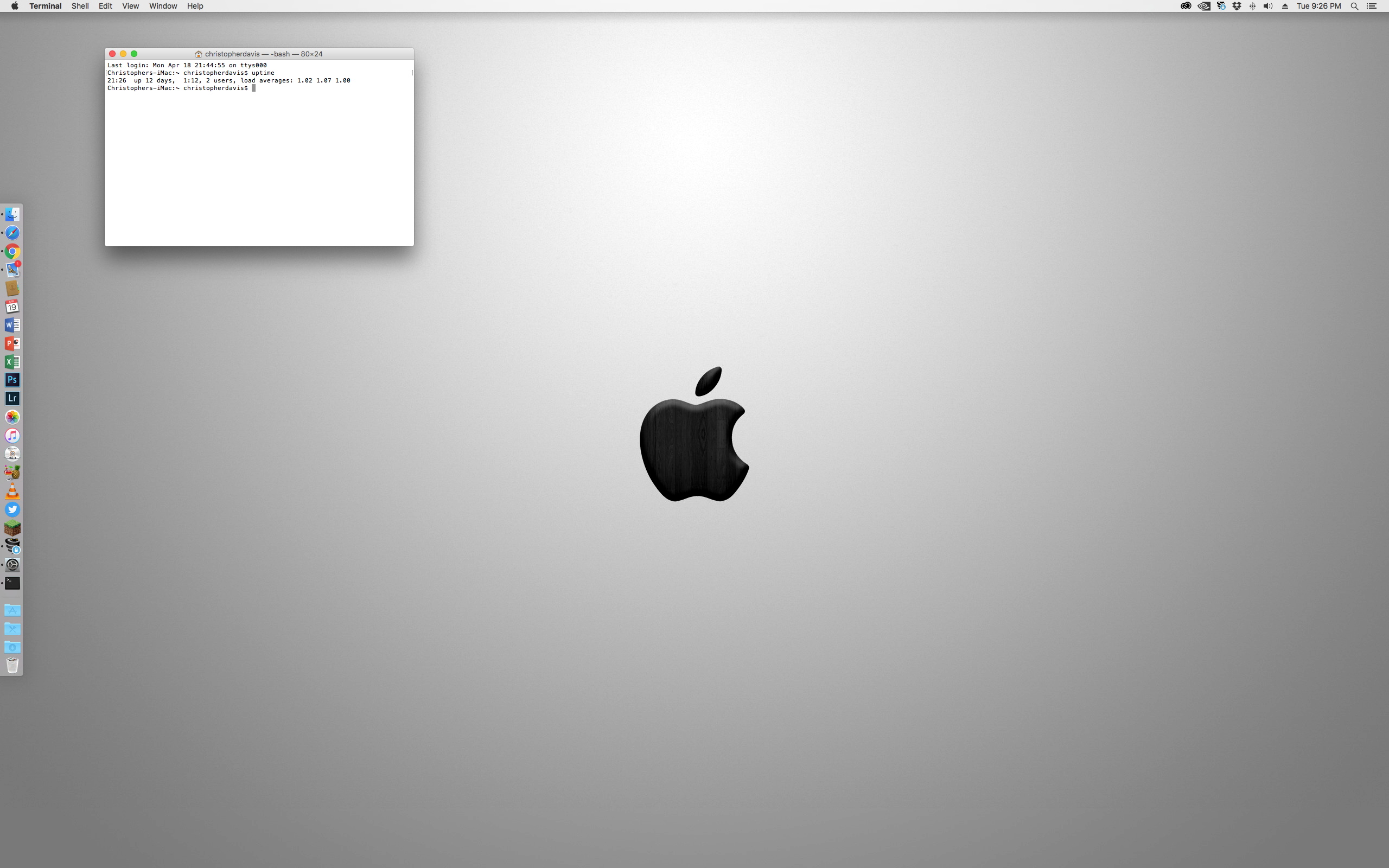Open the Apple menu

click(x=14, y=6)
